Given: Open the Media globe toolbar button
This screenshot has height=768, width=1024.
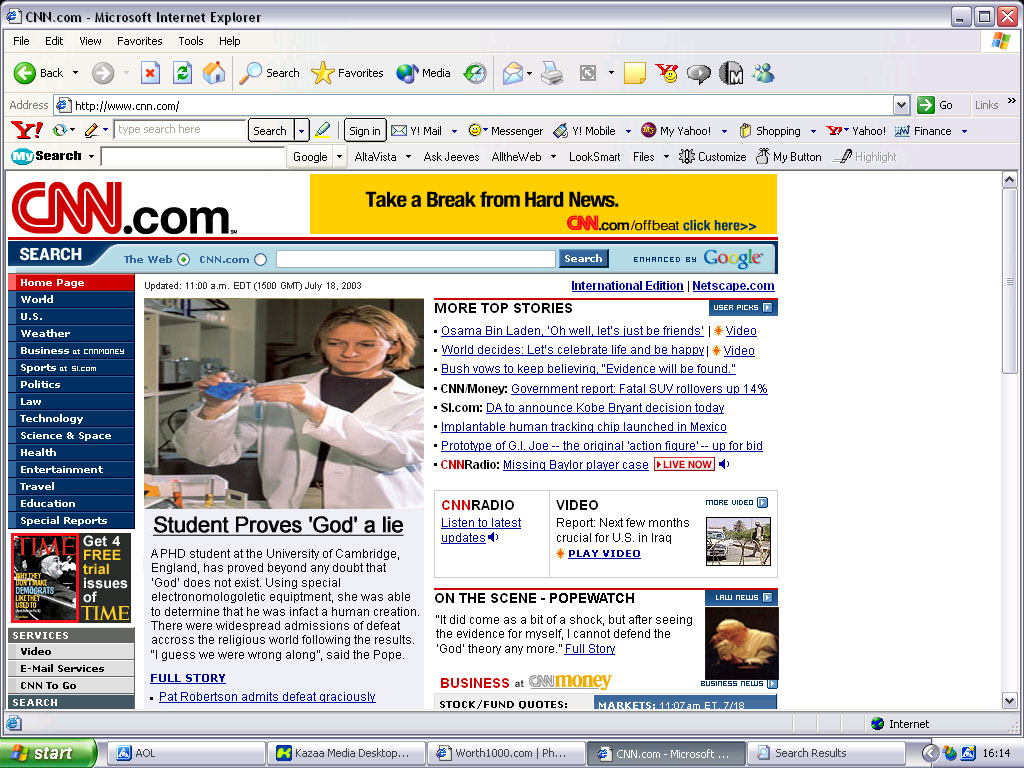Looking at the screenshot, I should [x=423, y=73].
